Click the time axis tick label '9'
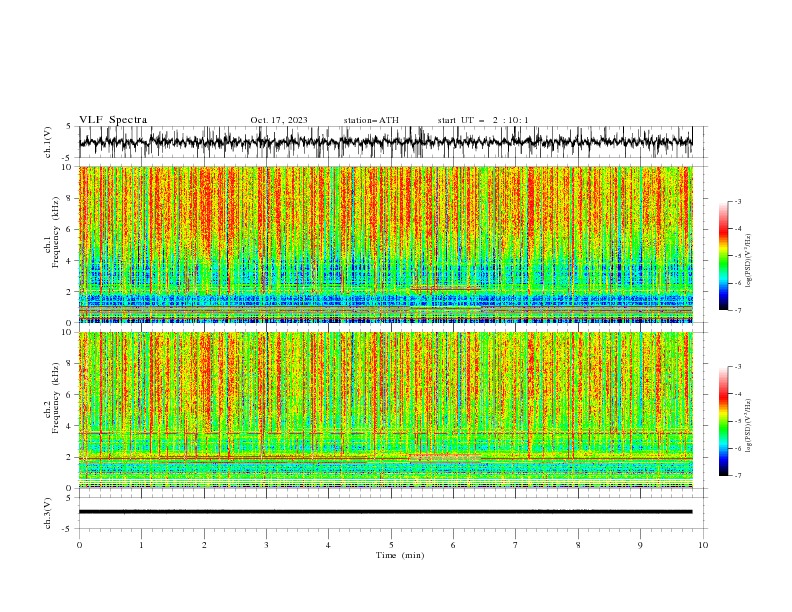This screenshot has height=612, width=792. click(640, 545)
